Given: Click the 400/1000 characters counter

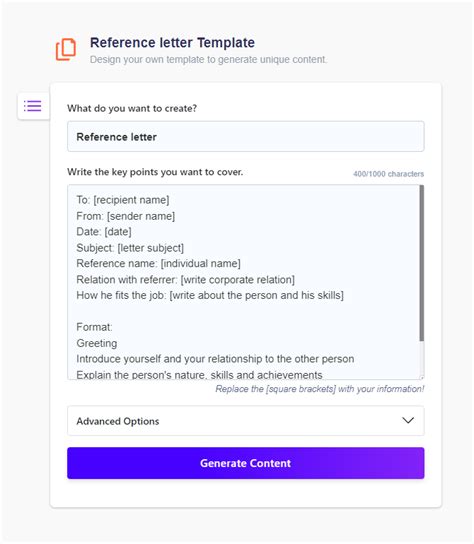Looking at the screenshot, I should tap(388, 174).
